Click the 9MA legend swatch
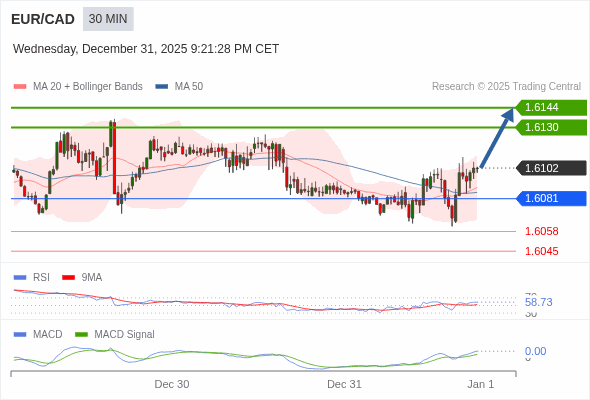590x400 pixels. coord(68,278)
